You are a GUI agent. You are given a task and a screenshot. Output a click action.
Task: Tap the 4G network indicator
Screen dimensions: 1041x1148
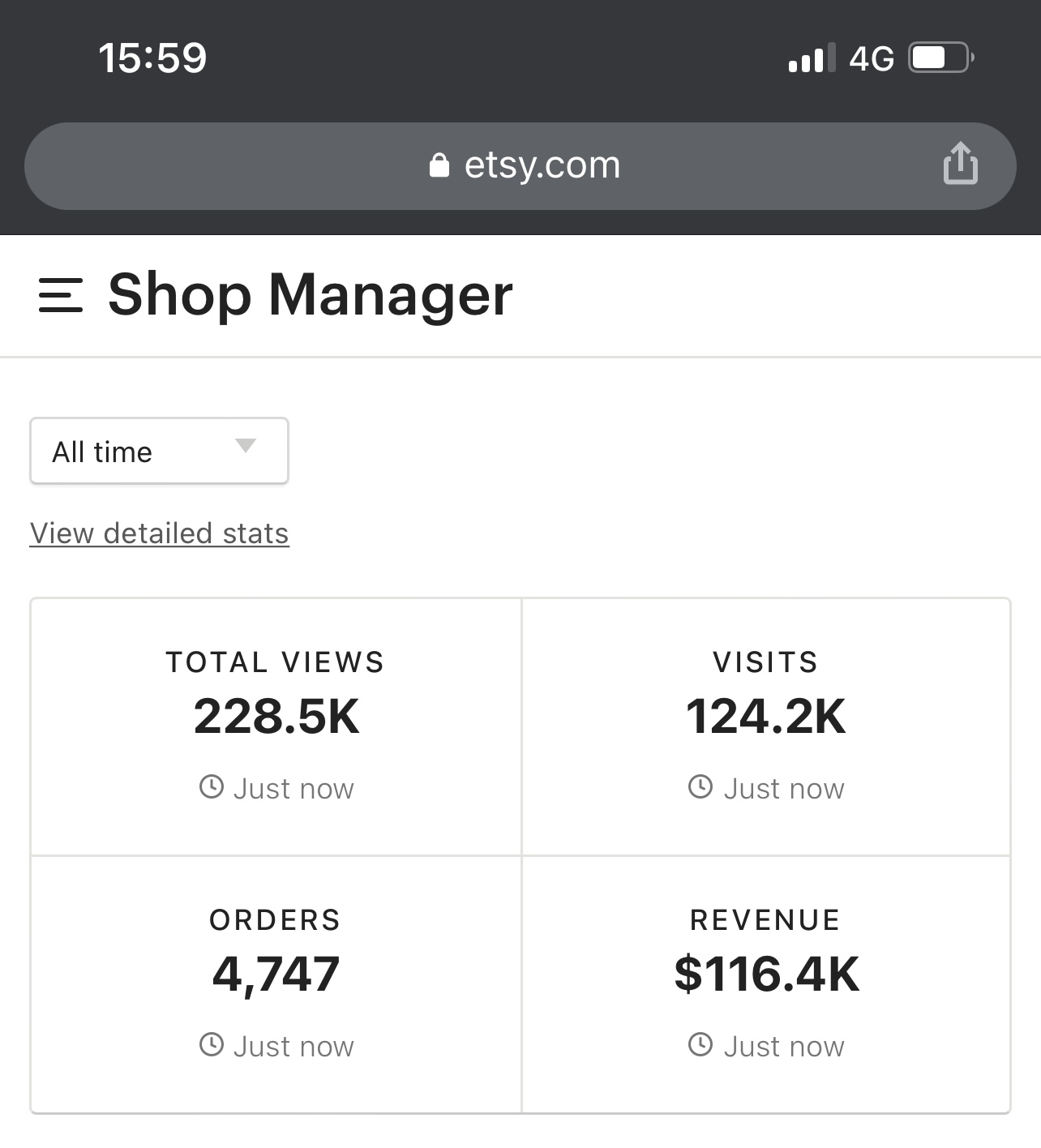[872, 58]
